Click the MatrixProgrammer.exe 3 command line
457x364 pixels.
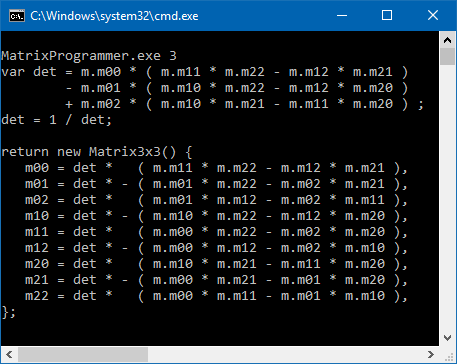(89, 56)
